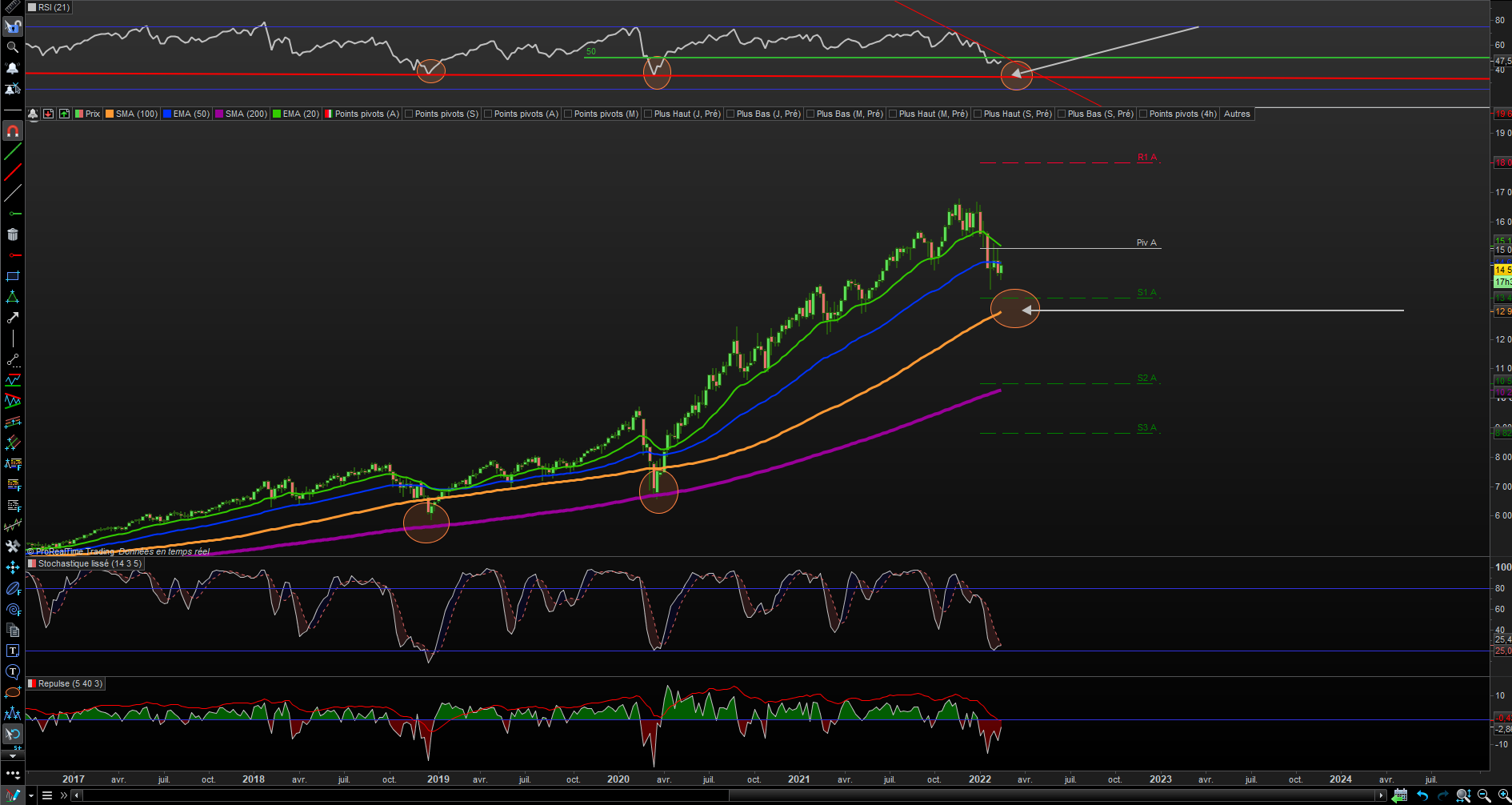1512x805 pixels.
Task: Click the purple SMA (200) color swatch
Action: (219, 114)
